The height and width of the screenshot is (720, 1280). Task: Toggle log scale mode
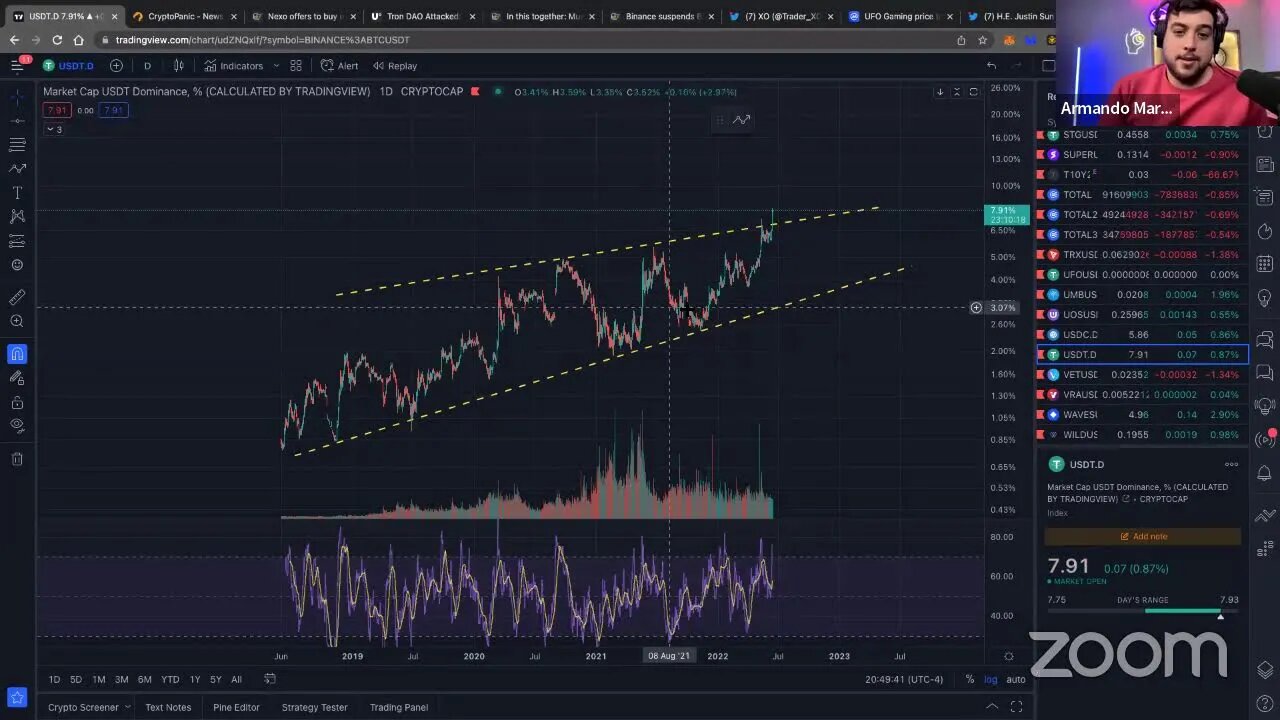990,680
